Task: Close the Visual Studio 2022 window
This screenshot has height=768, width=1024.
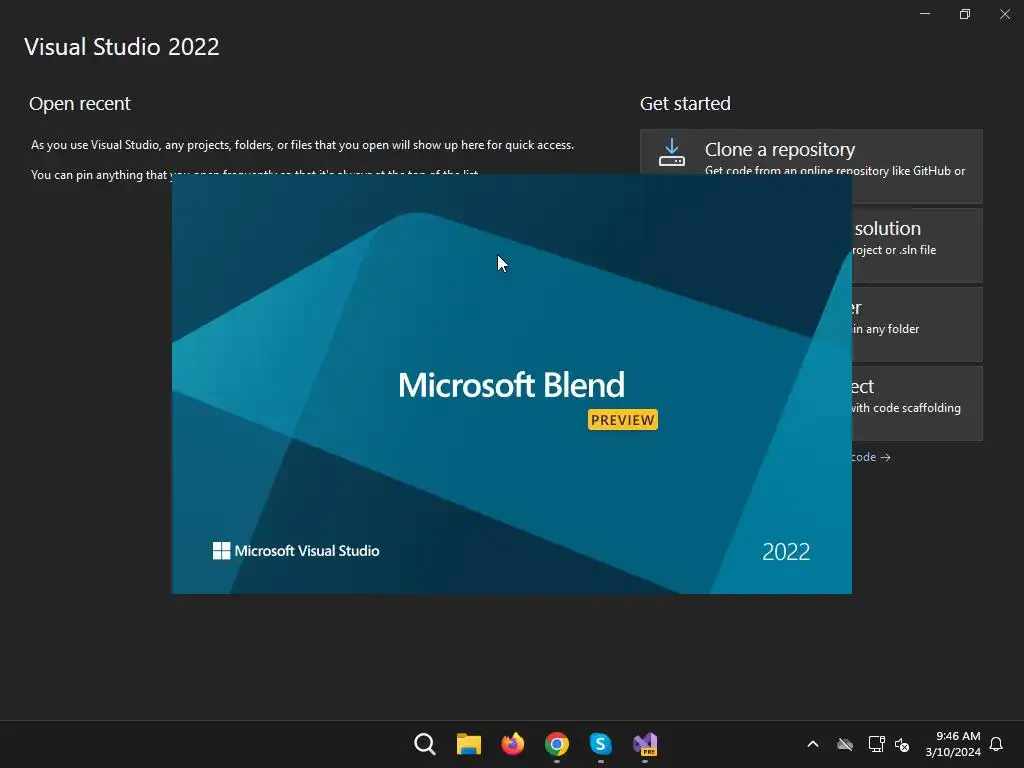Action: click(x=1004, y=14)
